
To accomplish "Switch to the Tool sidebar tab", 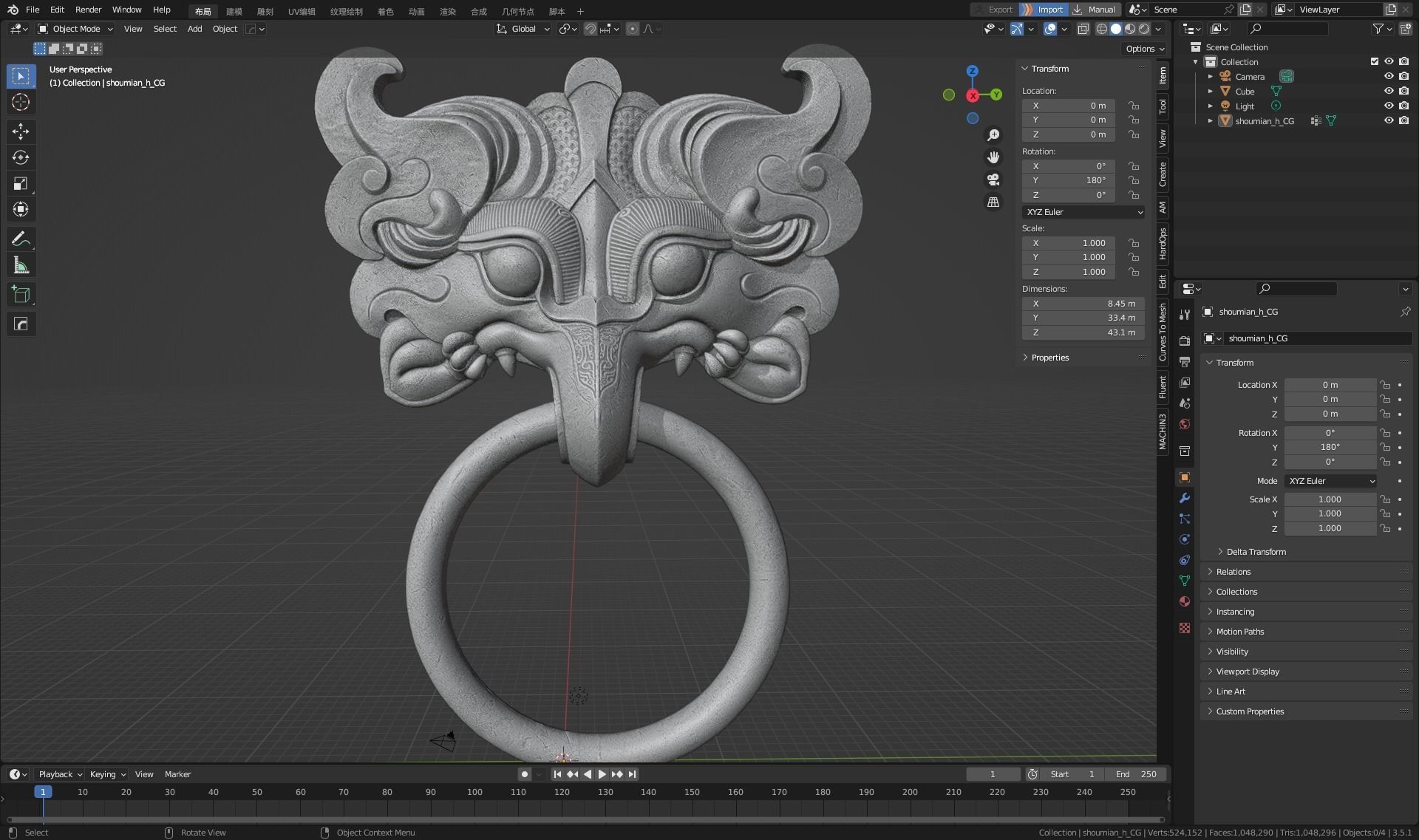I will tap(1163, 106).
